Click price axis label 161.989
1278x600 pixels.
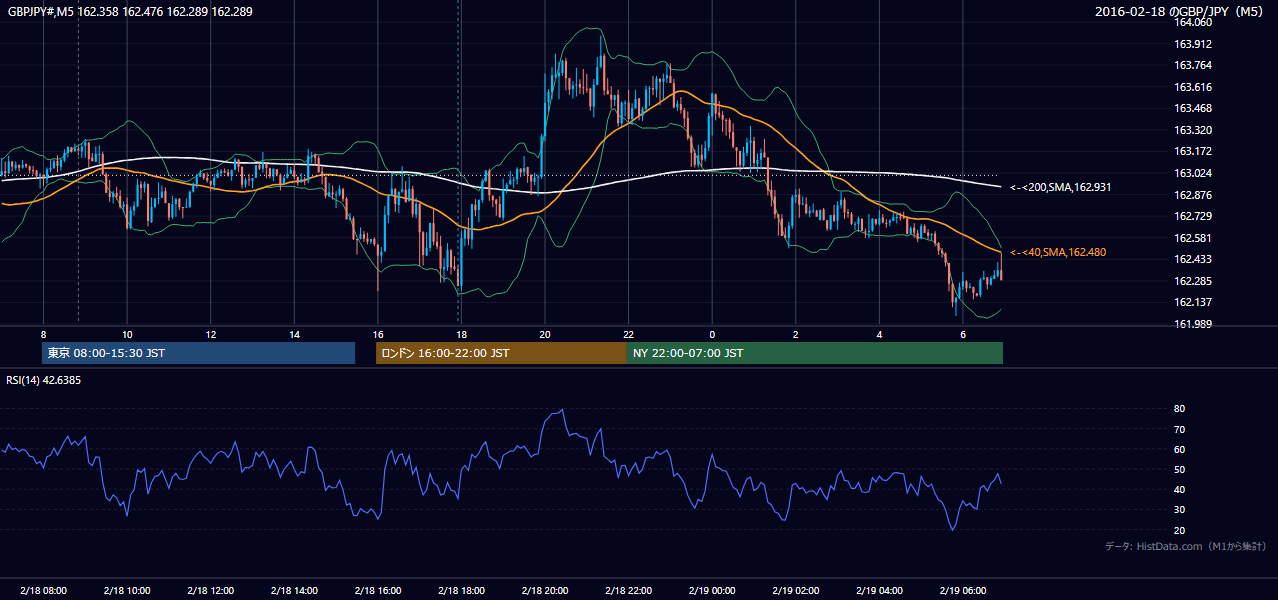pos(1192,324)
